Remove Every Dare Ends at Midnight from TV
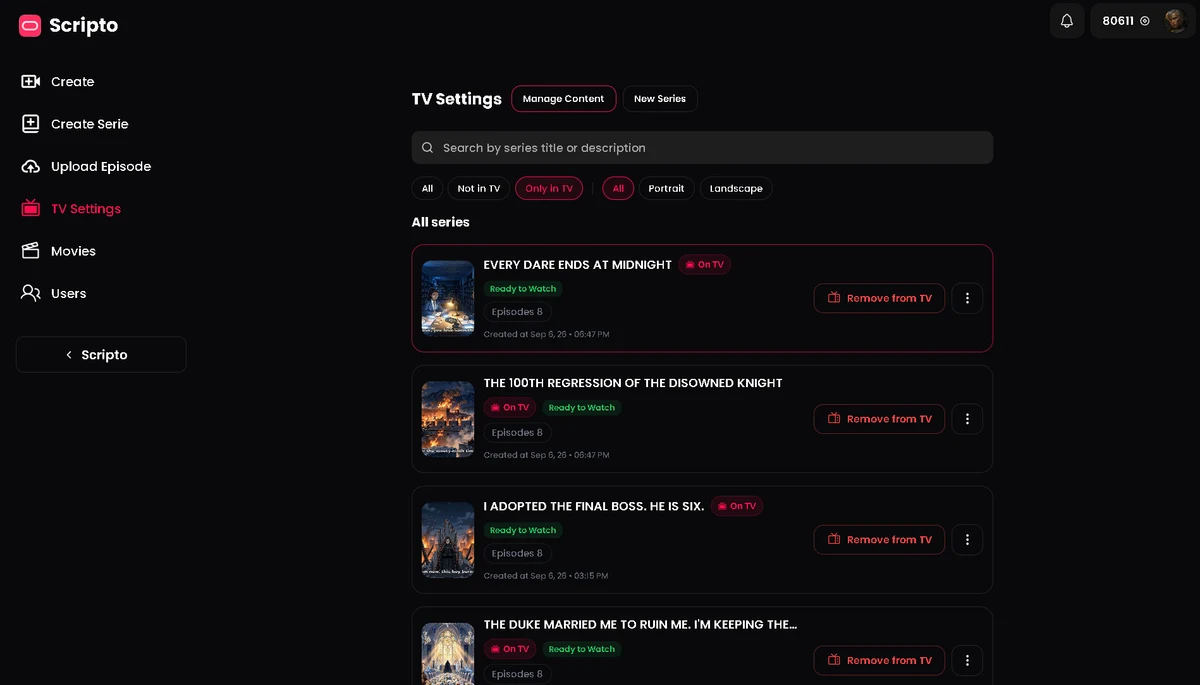 [879, 298]
